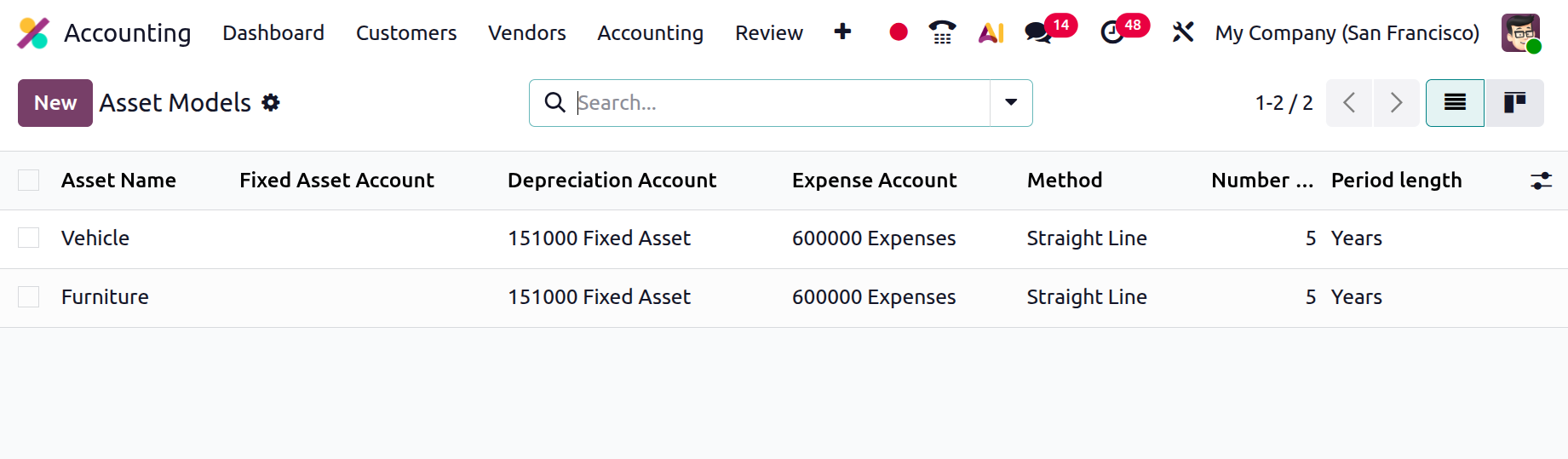Click the Accounting app logo icon
The image size is (1568, 459).
pos(33,33)
